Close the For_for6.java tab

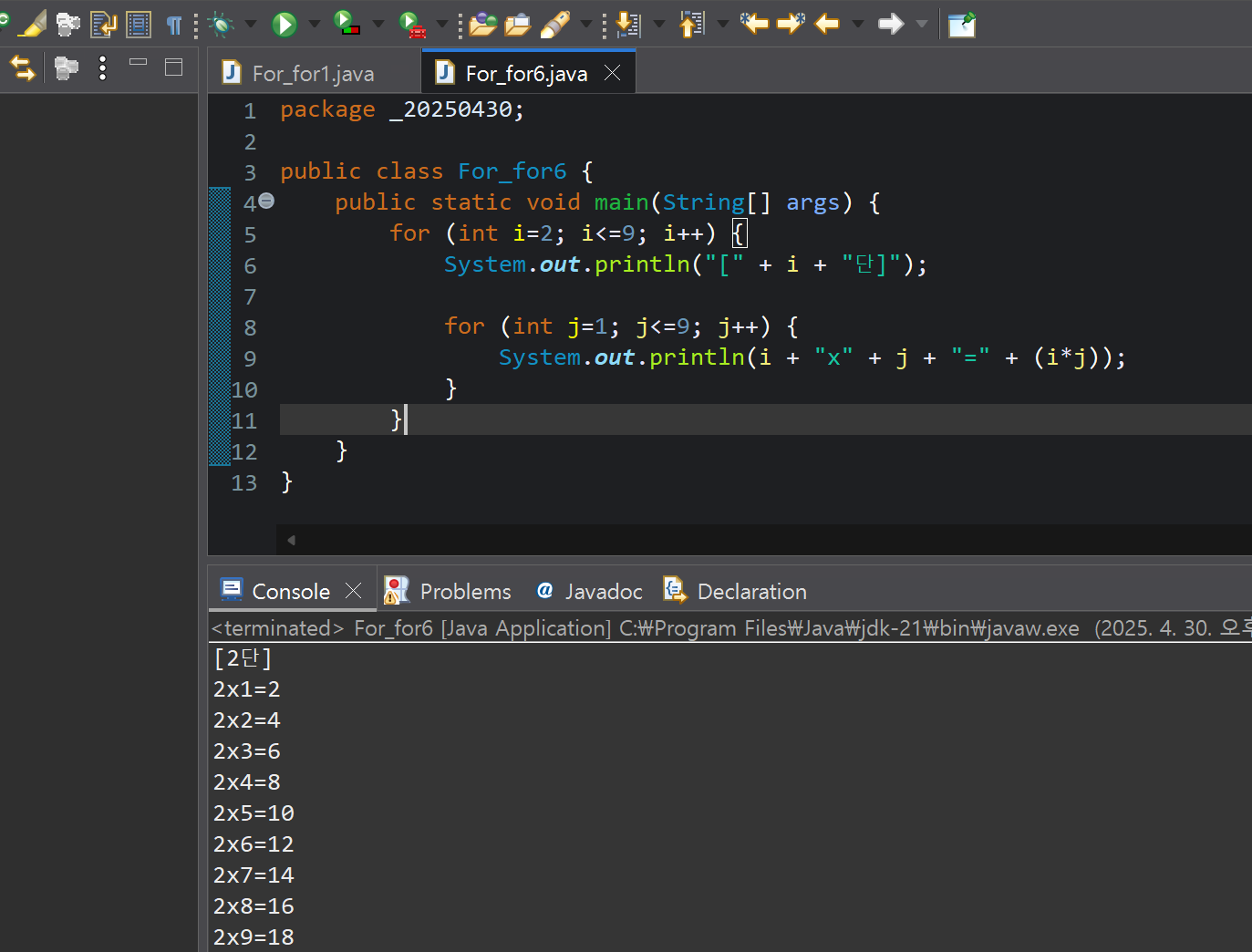click(613, 72)
